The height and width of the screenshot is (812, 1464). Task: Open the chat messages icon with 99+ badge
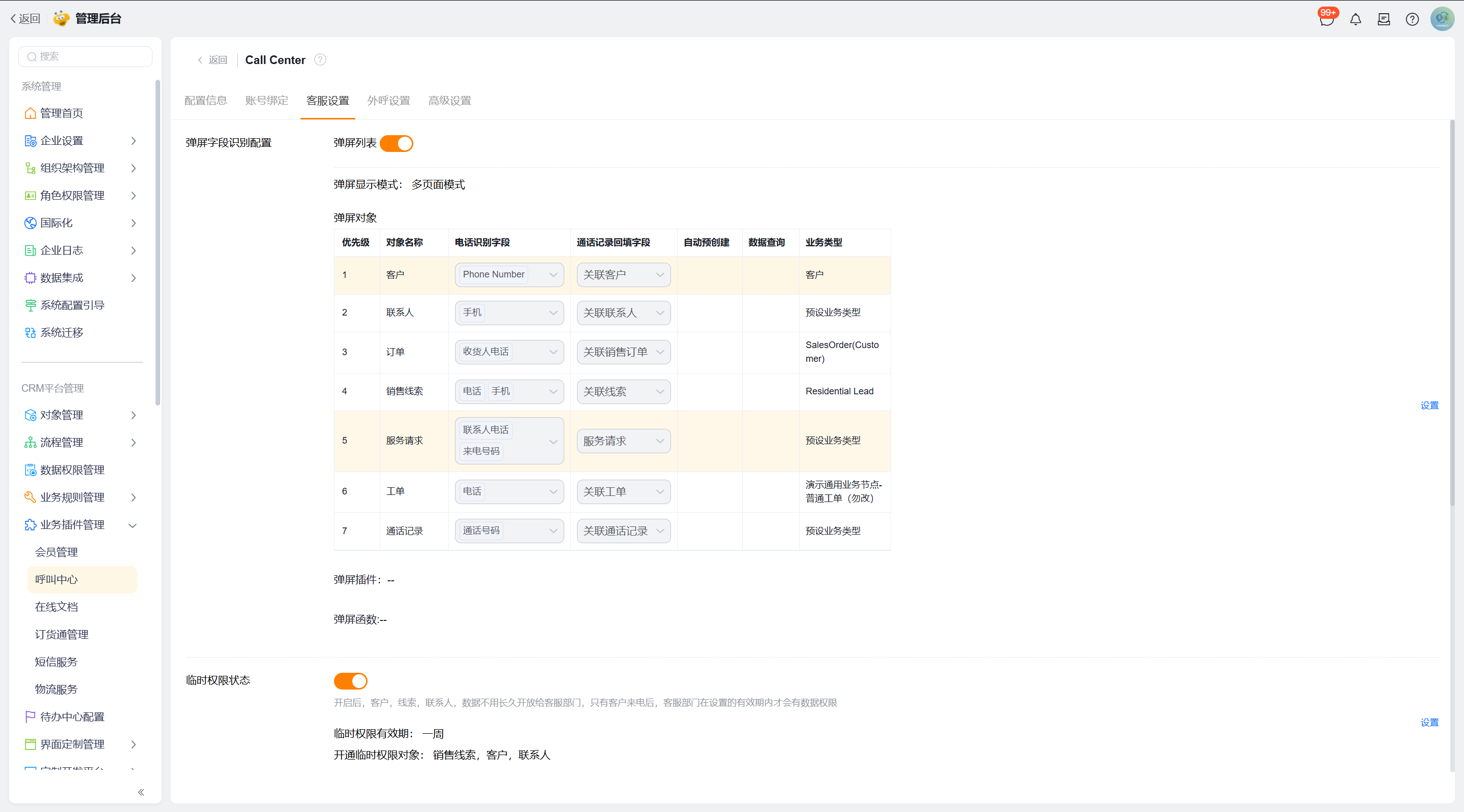[1327, 19]
